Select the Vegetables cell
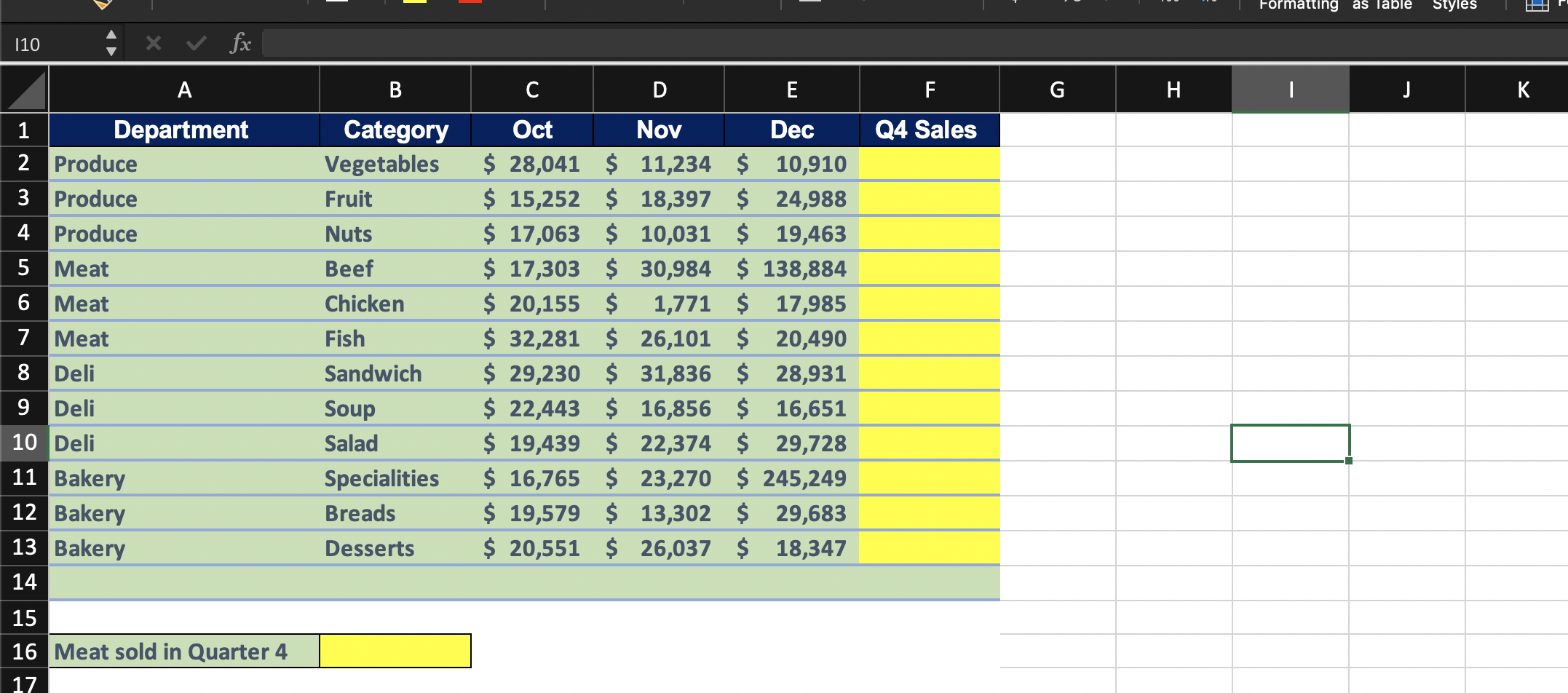Viewport: 1568px width, 693px height. pos(395,165)
